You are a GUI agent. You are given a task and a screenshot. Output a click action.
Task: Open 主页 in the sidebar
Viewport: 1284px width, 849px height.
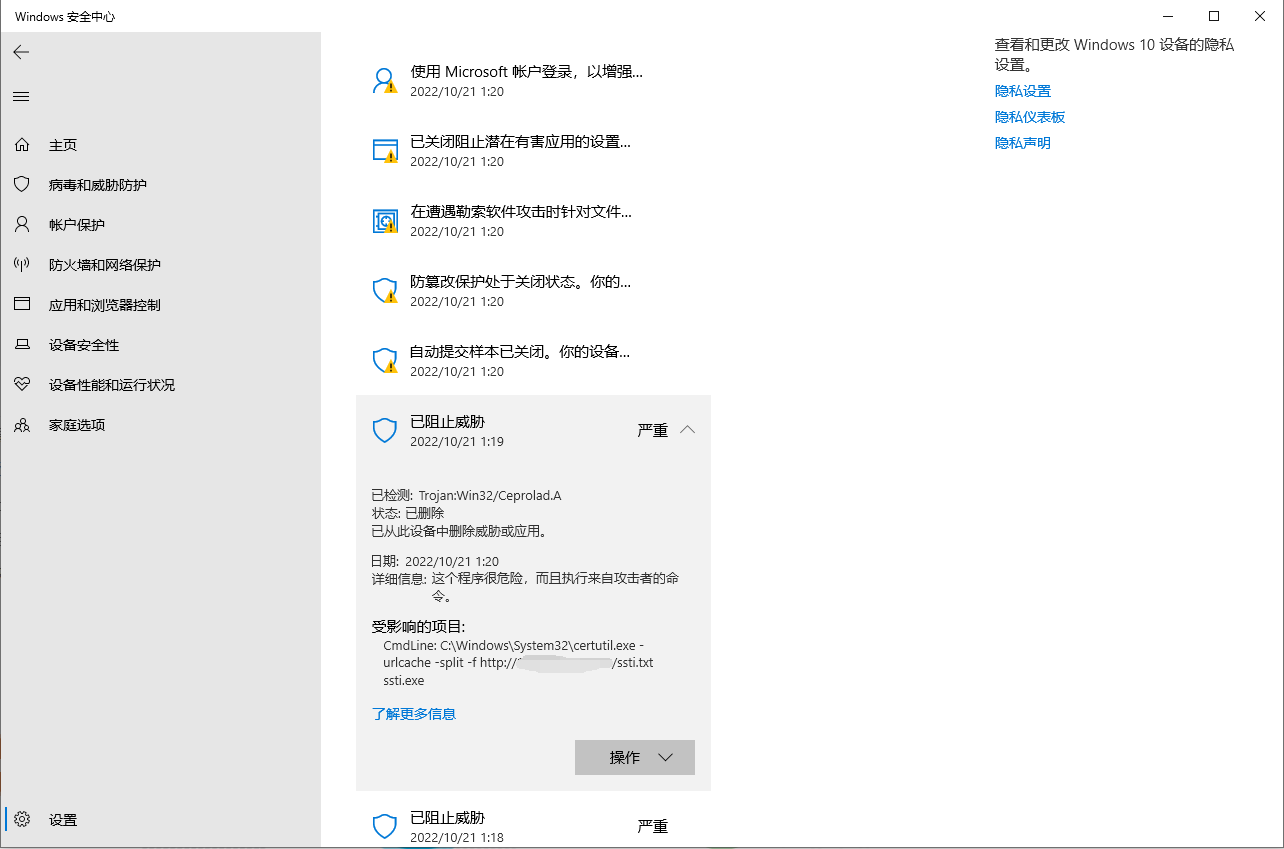click(63, 145)
